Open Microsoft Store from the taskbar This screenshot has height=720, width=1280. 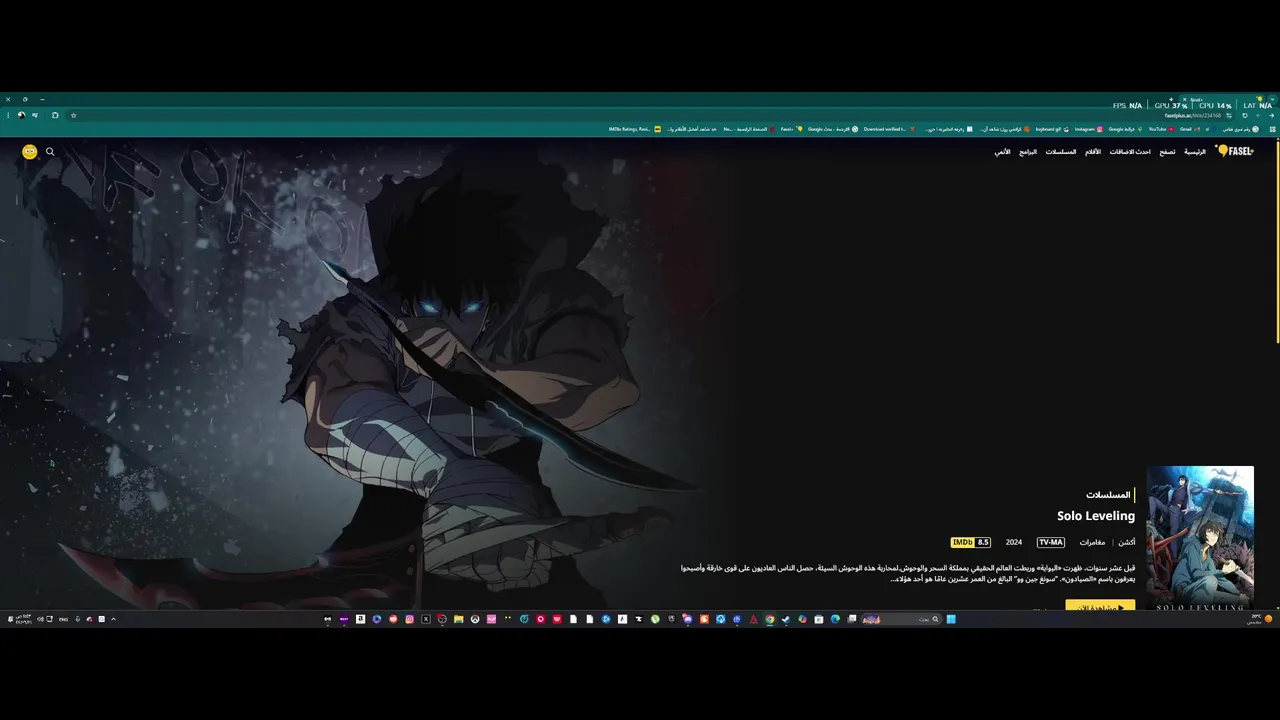818,619
